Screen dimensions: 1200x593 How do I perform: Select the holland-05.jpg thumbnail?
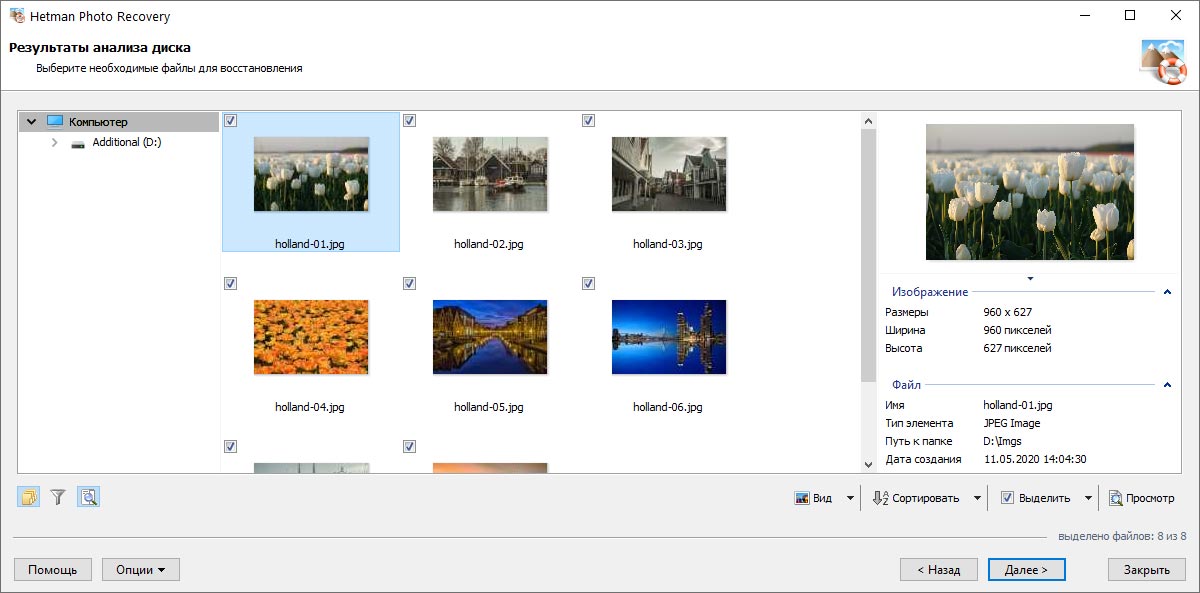[490, 337]
